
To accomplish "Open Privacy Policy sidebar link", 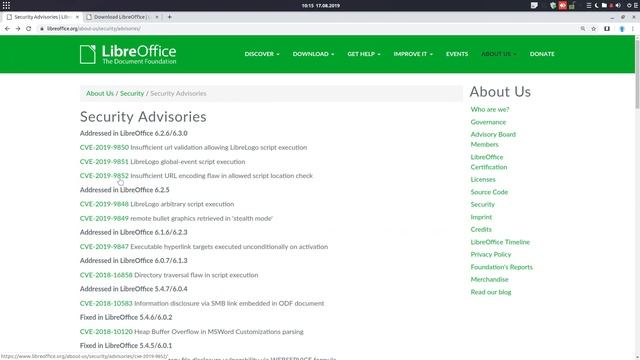I will click(x=491, y=254).
